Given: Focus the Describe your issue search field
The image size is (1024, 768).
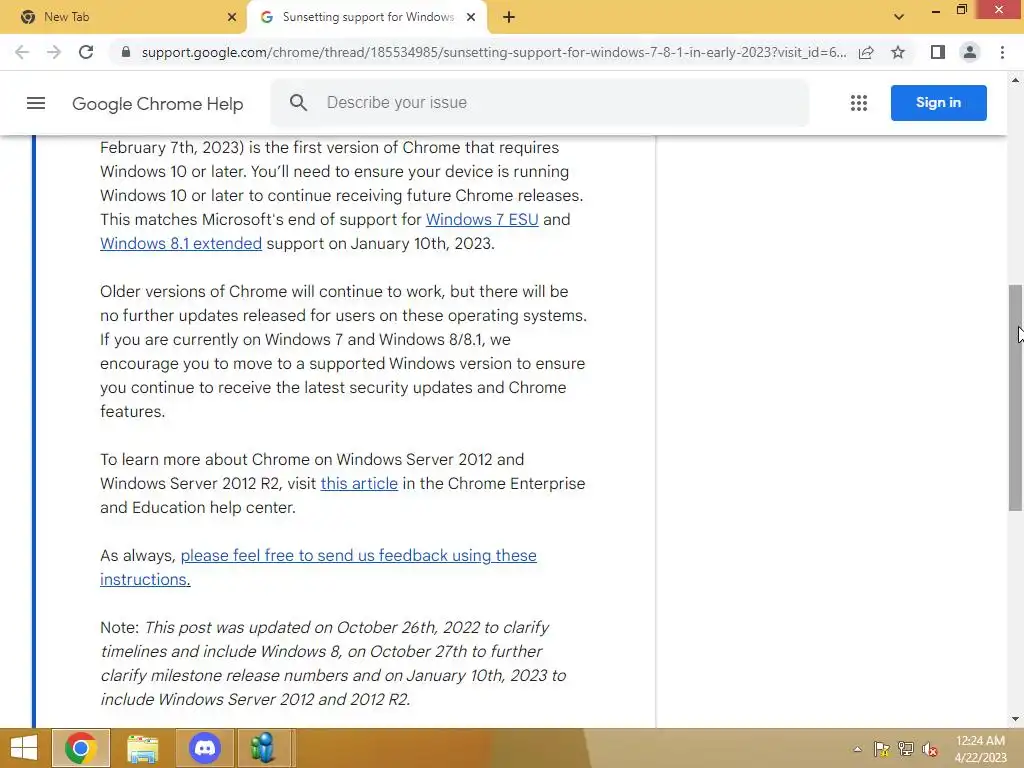Looking at the screenshot, I should [x=539, y=103].
